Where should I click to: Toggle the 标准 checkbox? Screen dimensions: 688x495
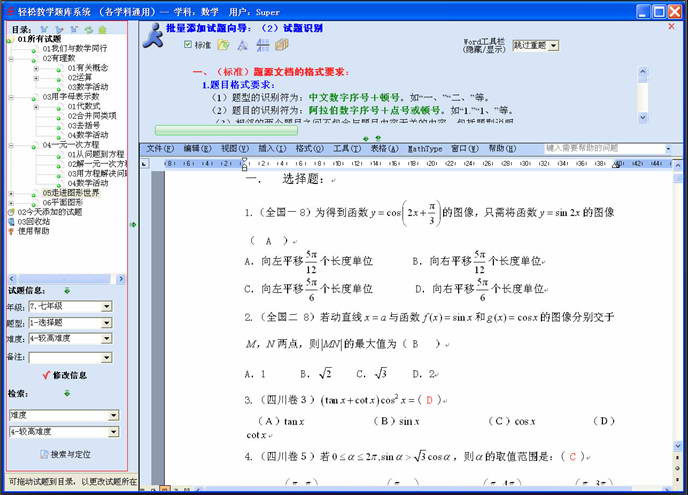[x=188, y=44]
